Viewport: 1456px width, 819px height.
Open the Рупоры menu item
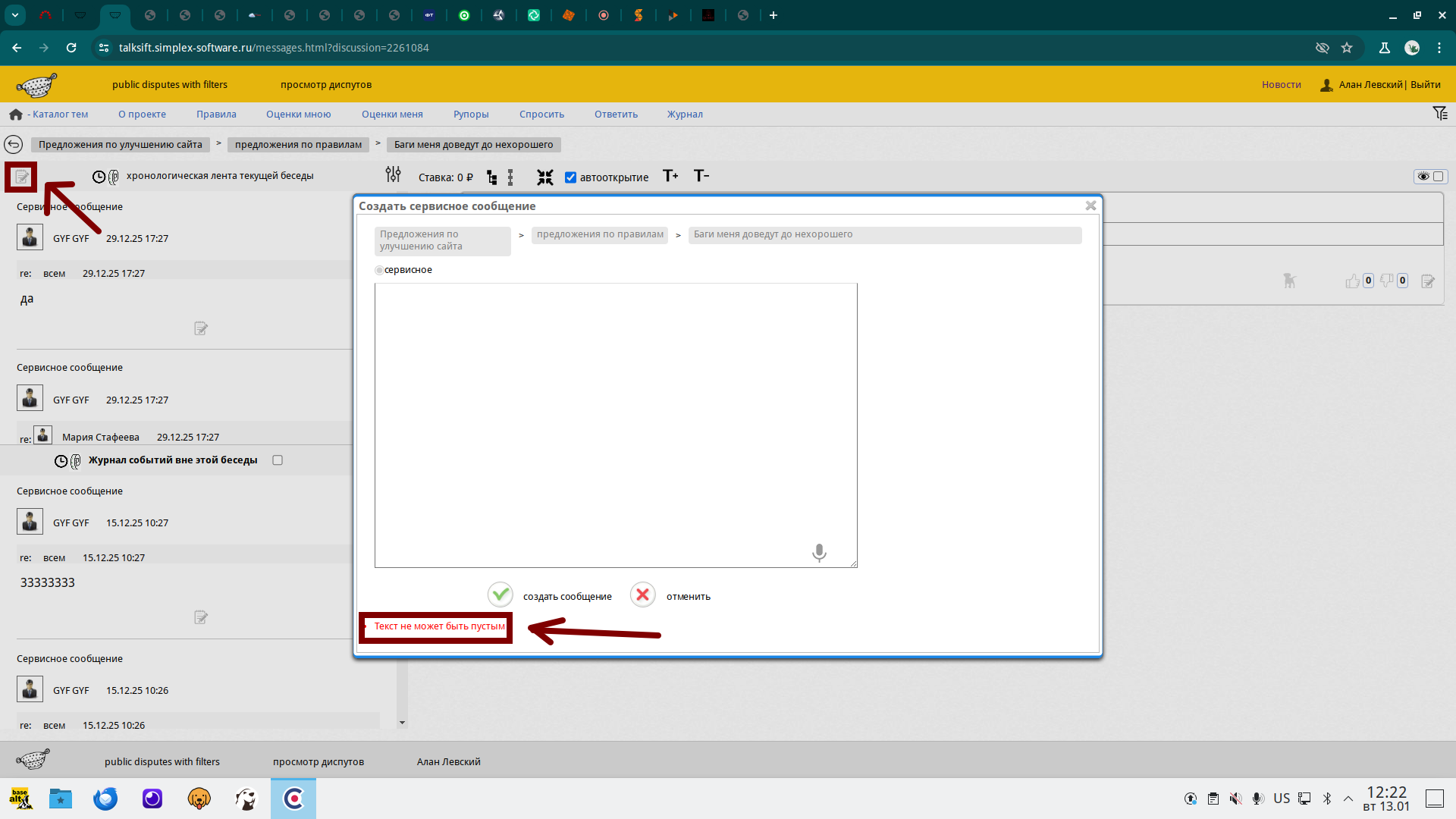pos(471,115)
